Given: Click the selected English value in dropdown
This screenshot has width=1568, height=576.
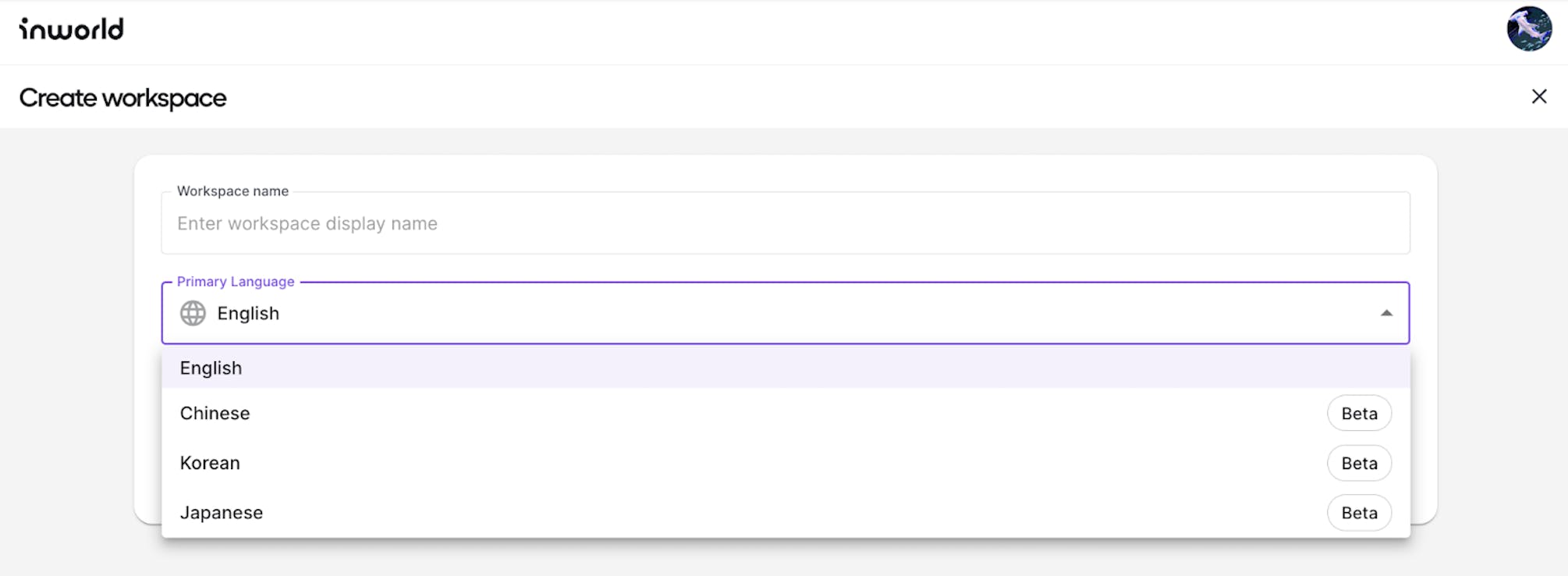Looking at the screenshot, I should (248, 314).
